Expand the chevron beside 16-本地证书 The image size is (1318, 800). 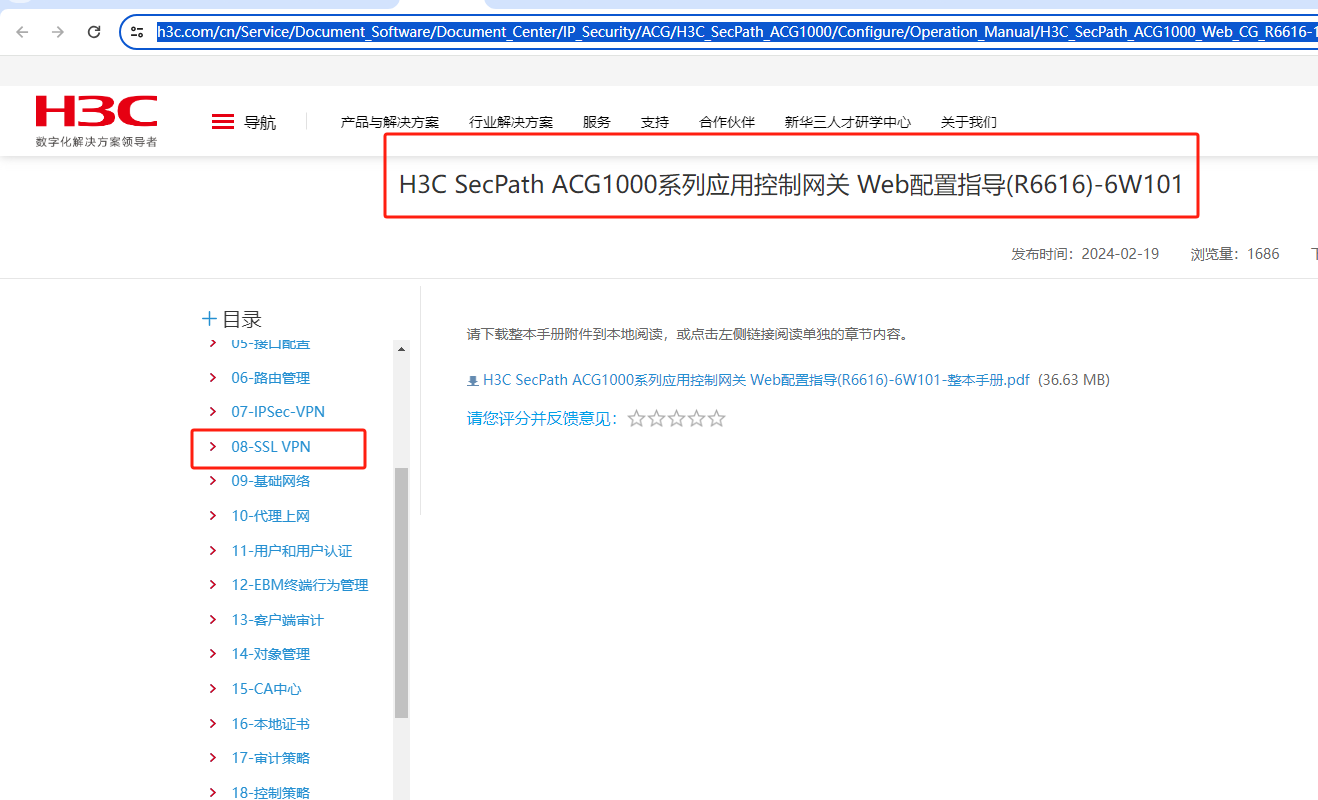coord(212,723)
